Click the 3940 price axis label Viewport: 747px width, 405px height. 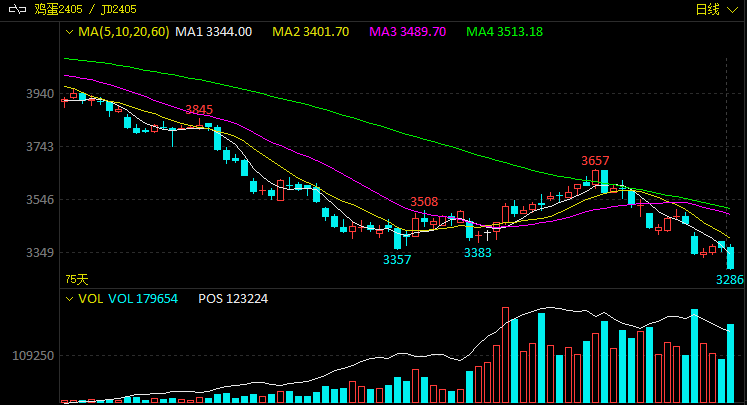click(x=40, y=94)
